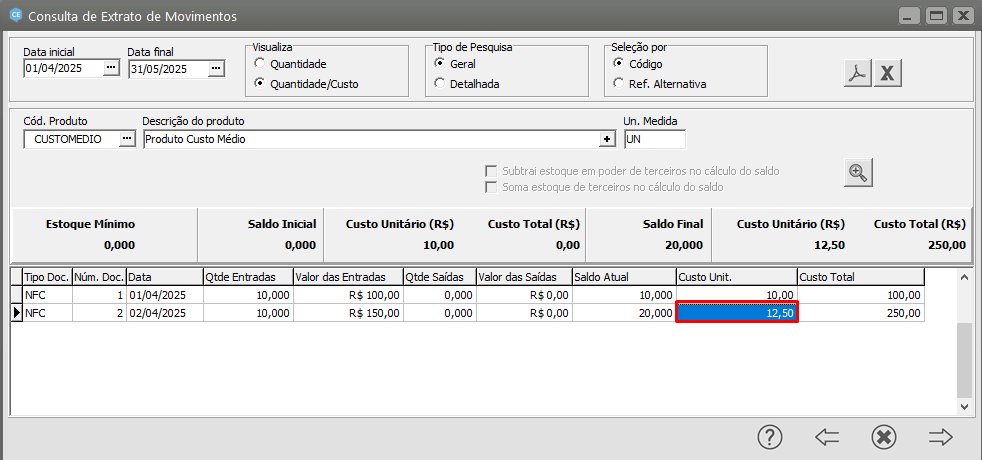This screenshot has height=460, width=982.
Task: Click the magnifier search icon
Action: [x=858, y=172]
